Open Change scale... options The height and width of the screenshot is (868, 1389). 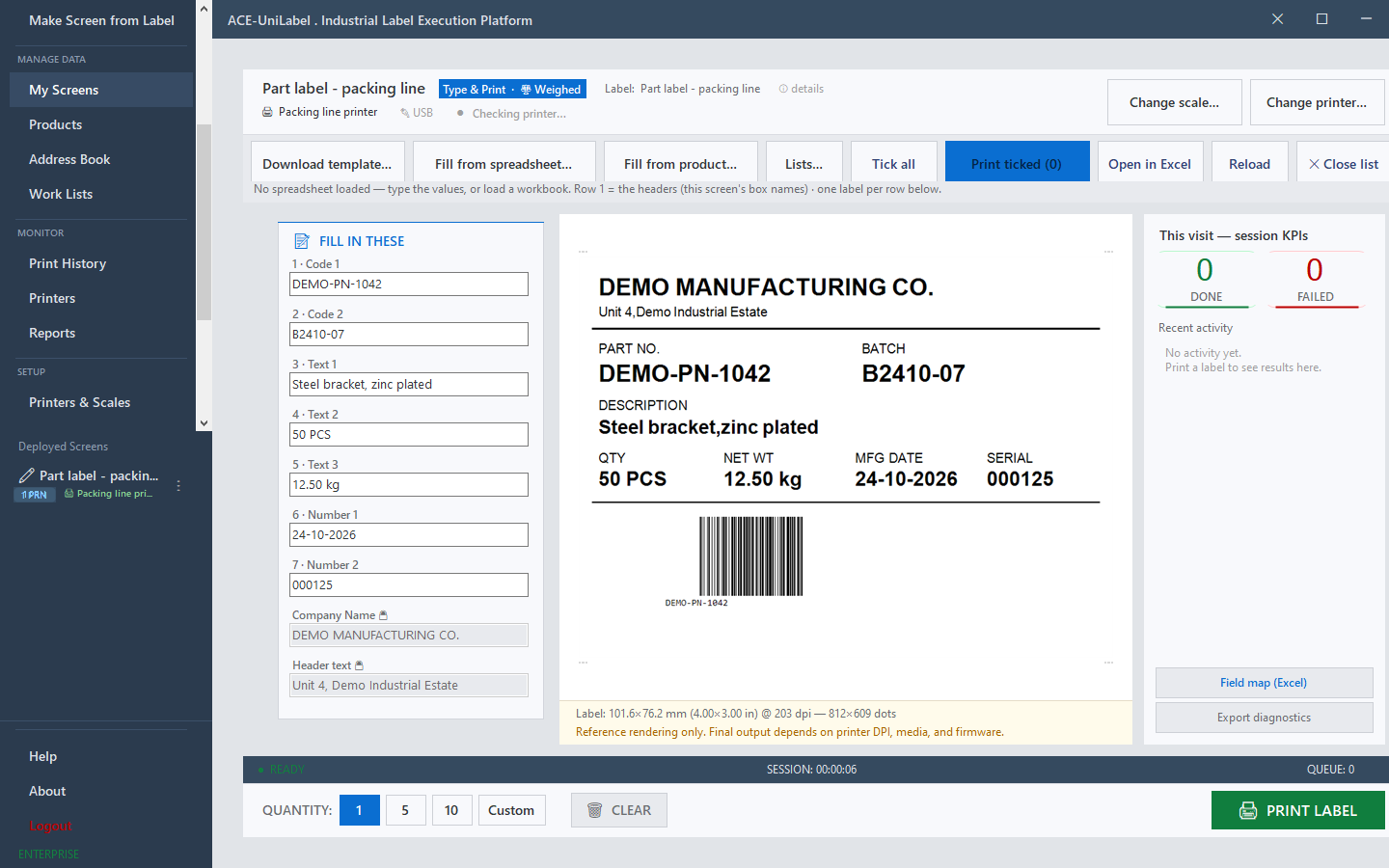point(1174,102)
